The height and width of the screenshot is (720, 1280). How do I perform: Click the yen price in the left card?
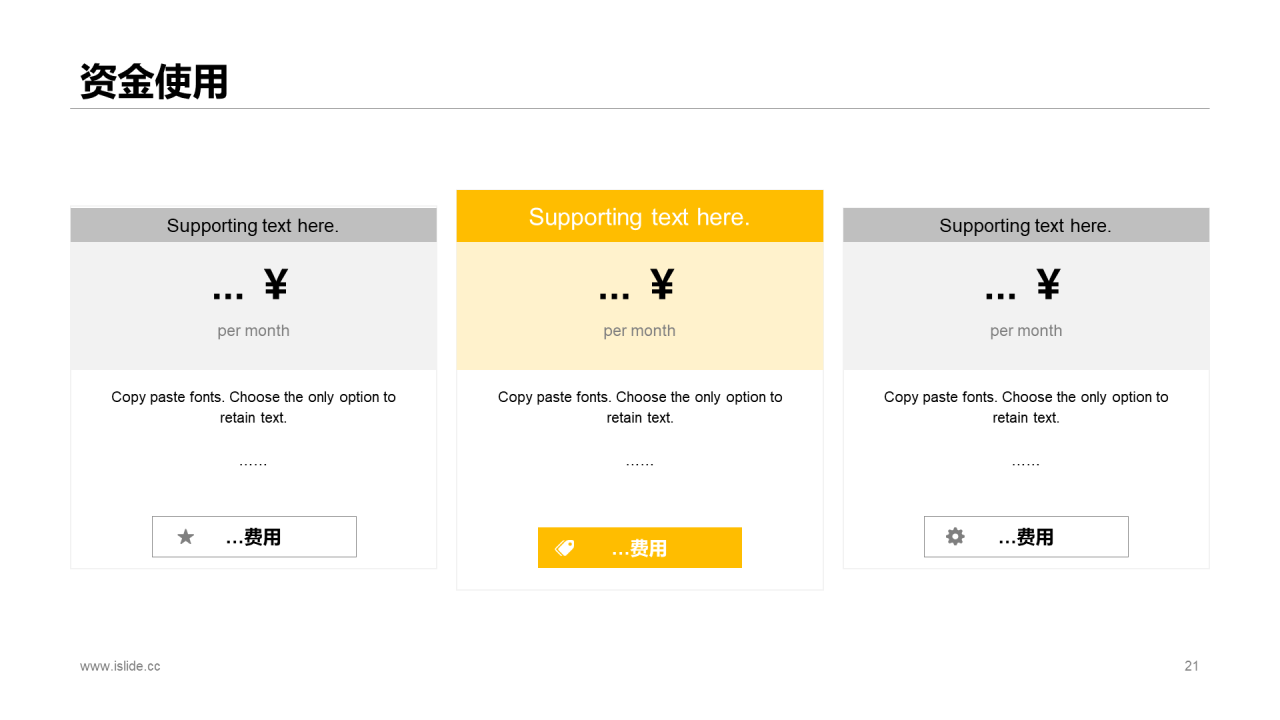coord(251,287)
